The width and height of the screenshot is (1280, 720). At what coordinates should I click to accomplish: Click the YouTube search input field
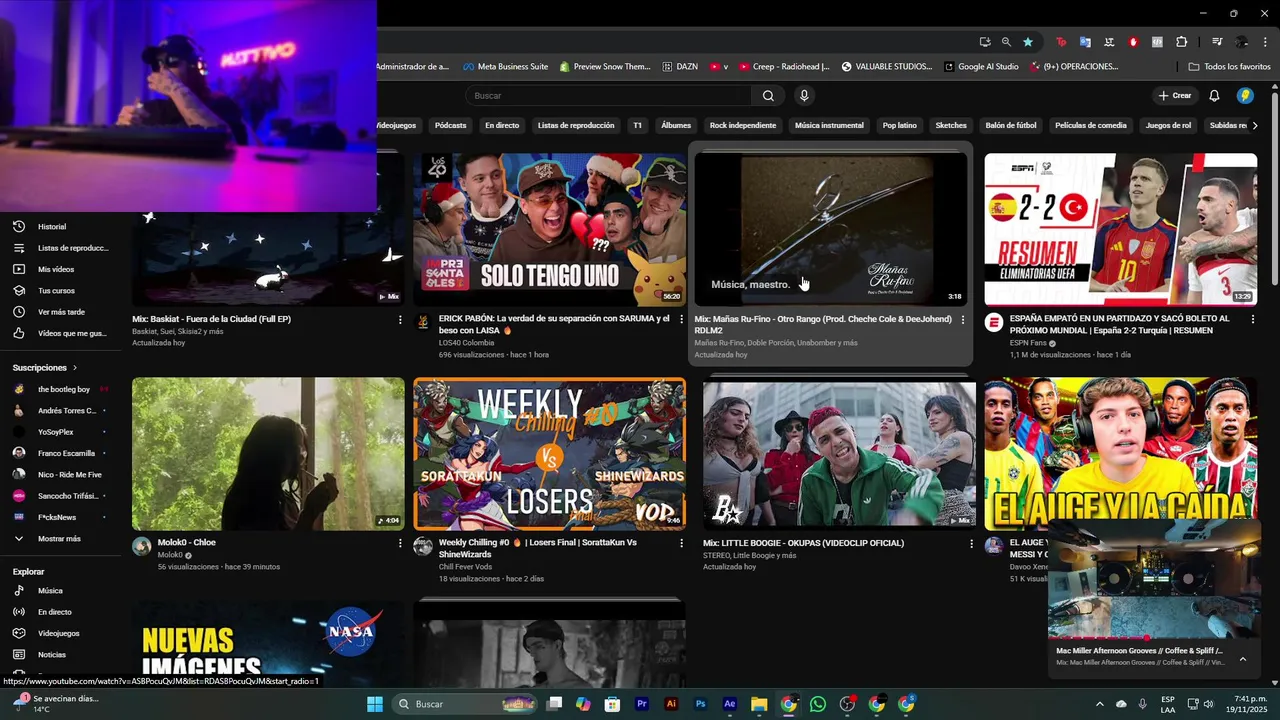click(x=608, y=96)
